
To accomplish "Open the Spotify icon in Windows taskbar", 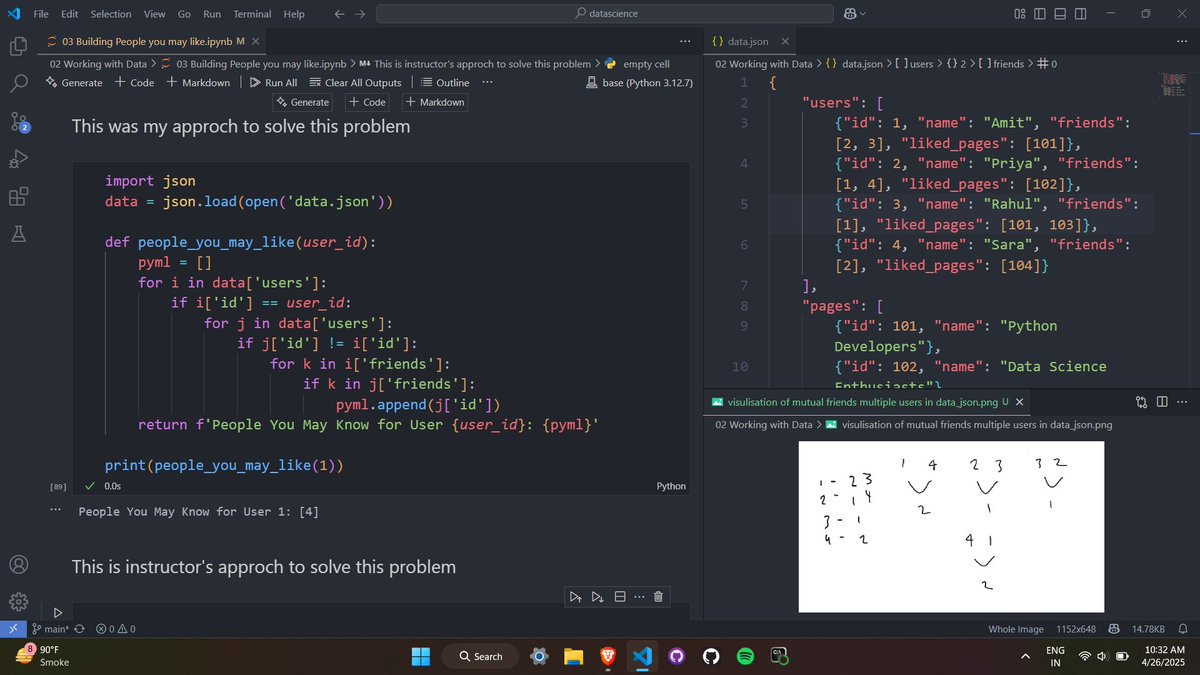I will tap(745, 656).
